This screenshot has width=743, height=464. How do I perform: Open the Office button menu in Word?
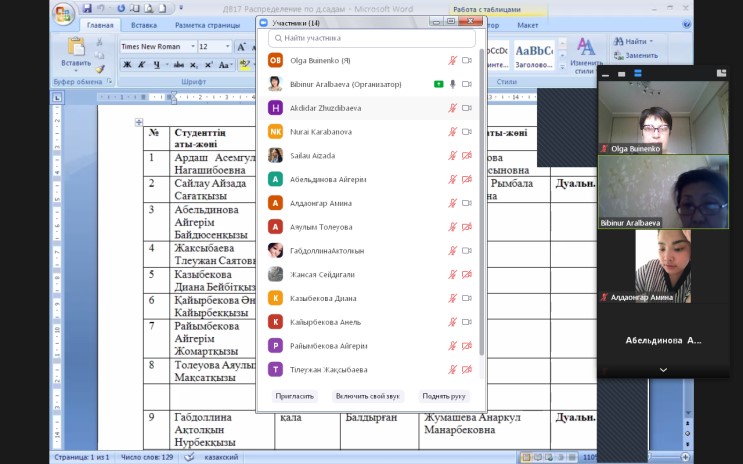click(x=63, y=13)
